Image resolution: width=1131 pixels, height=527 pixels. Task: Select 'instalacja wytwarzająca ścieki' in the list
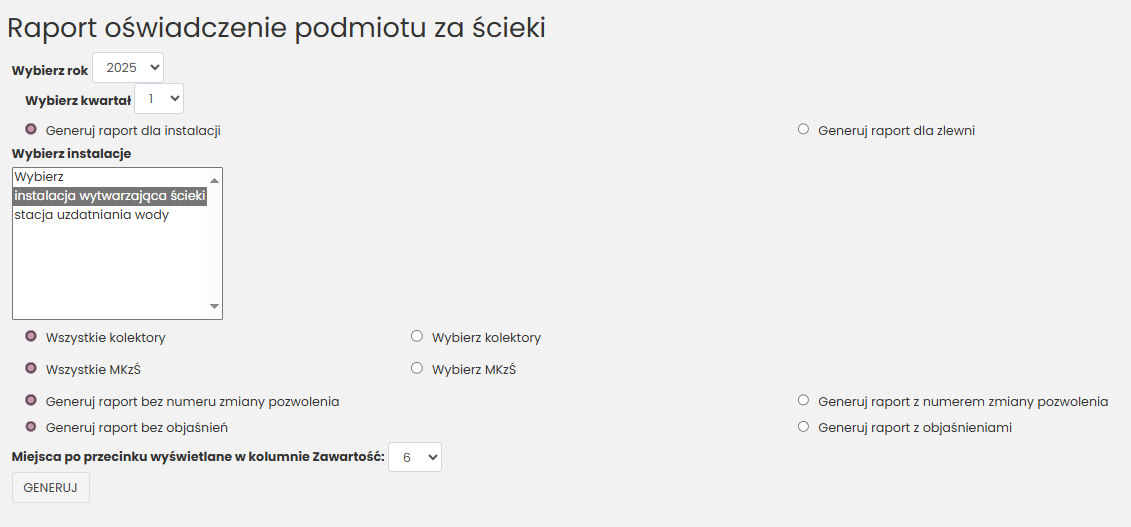click(109, 196)
